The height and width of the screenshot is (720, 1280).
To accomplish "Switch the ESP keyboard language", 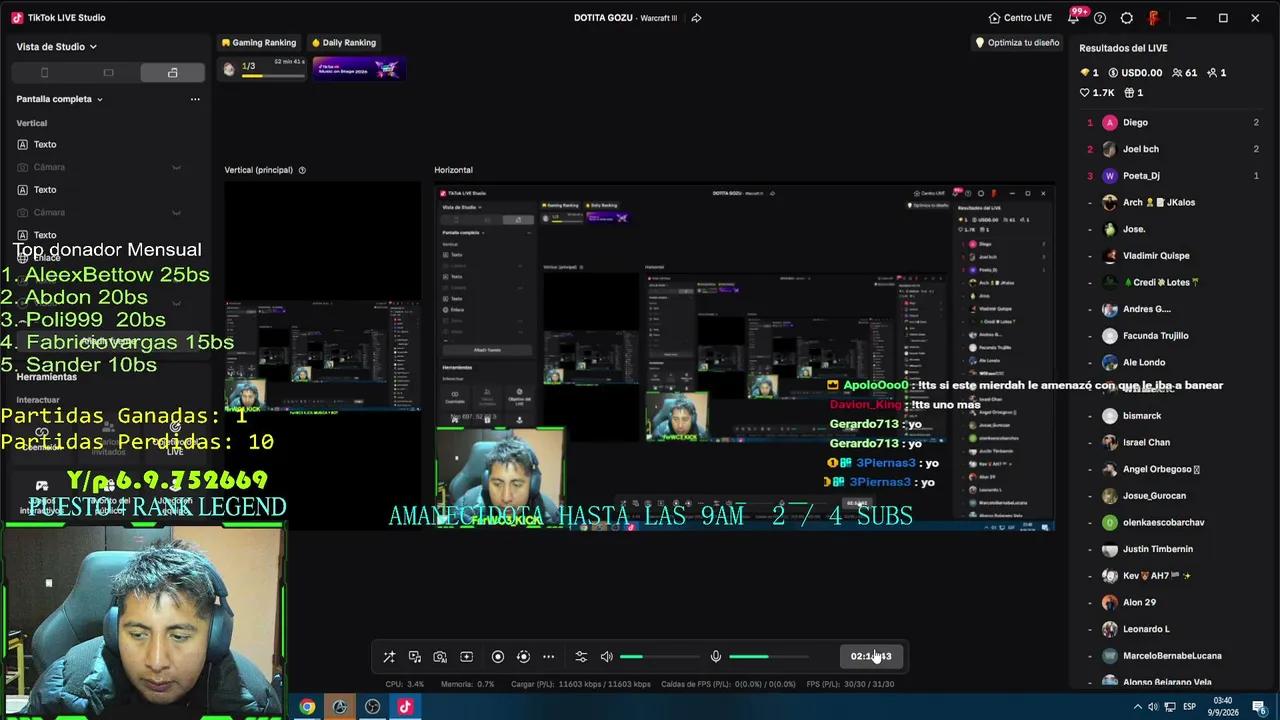I will 1190,707.
